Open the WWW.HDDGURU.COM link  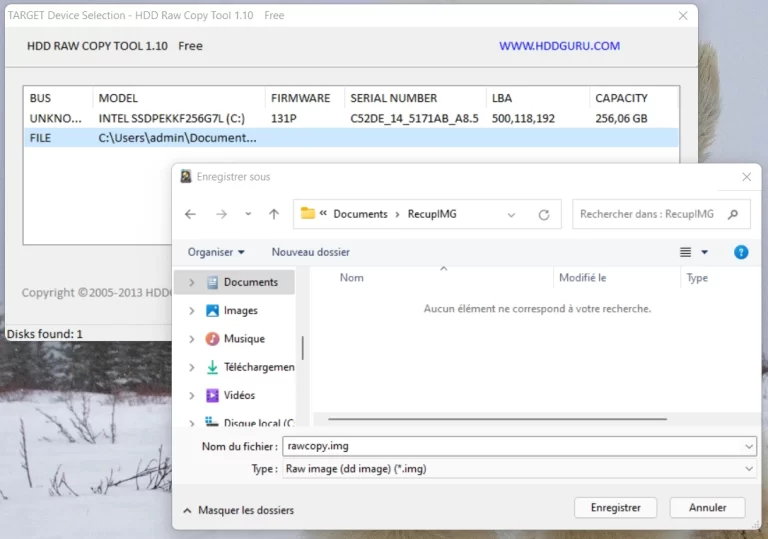tap(559, 46)
